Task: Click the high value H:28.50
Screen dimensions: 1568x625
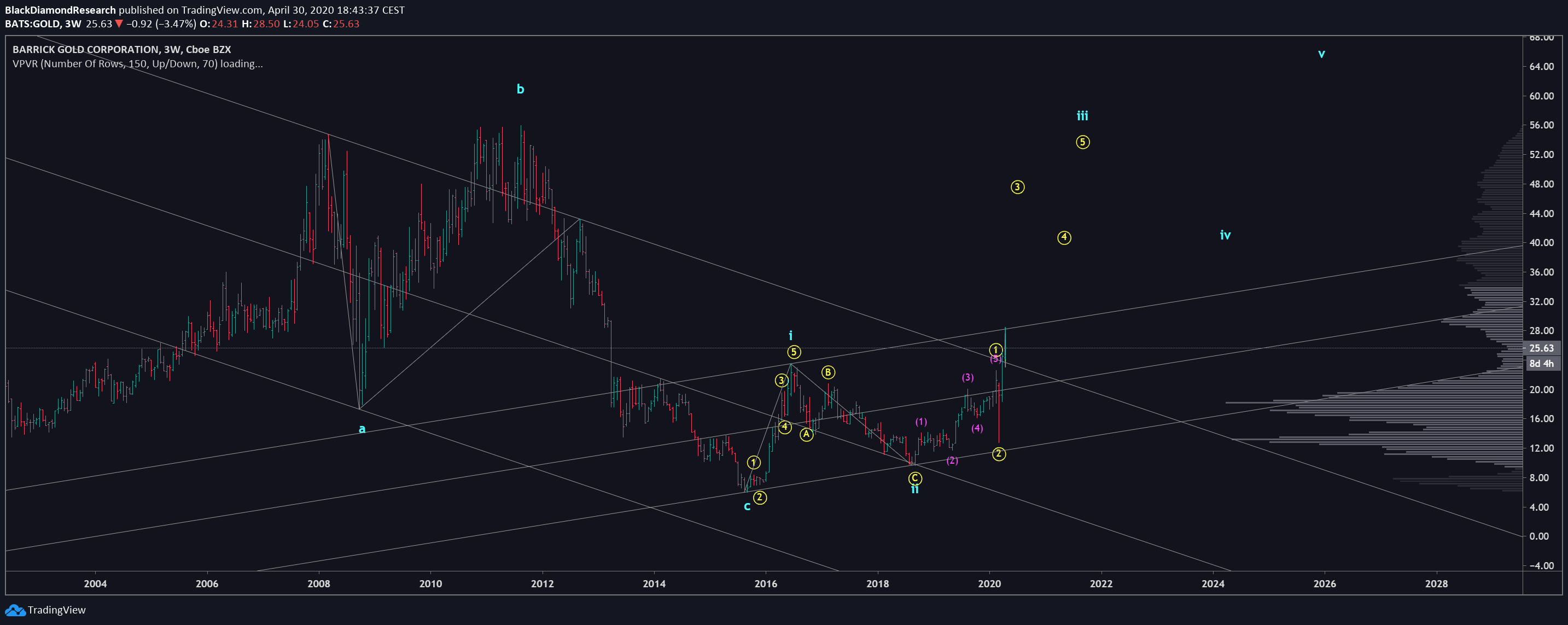Action: point(260,24)
